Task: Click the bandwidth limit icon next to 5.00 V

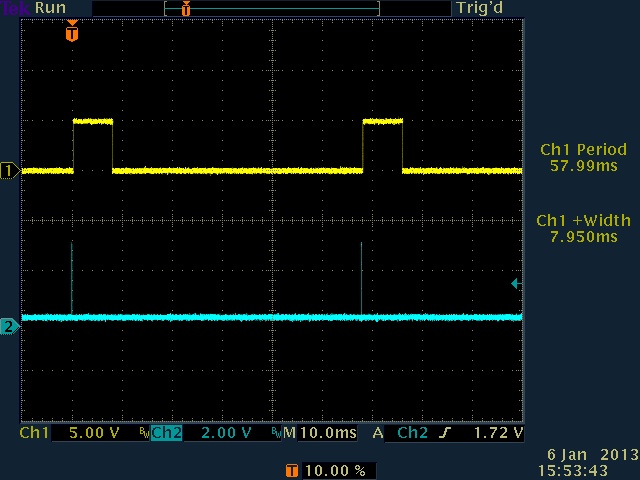Action: point(144,433)
